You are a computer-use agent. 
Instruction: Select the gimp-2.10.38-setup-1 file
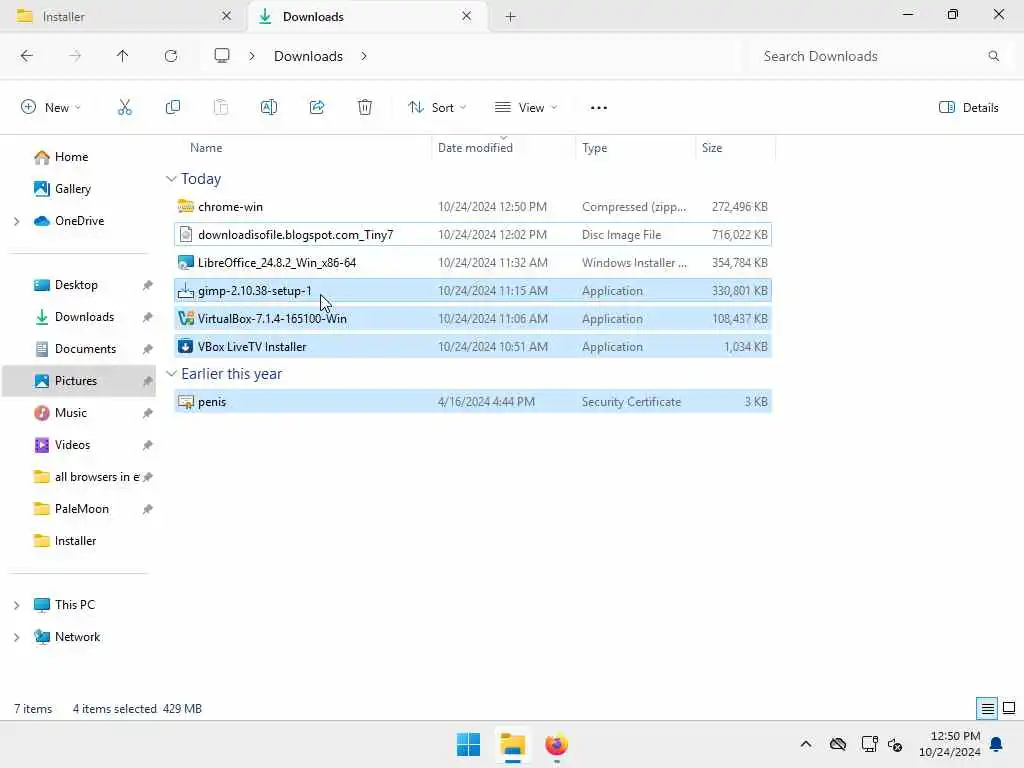[473, 291]
